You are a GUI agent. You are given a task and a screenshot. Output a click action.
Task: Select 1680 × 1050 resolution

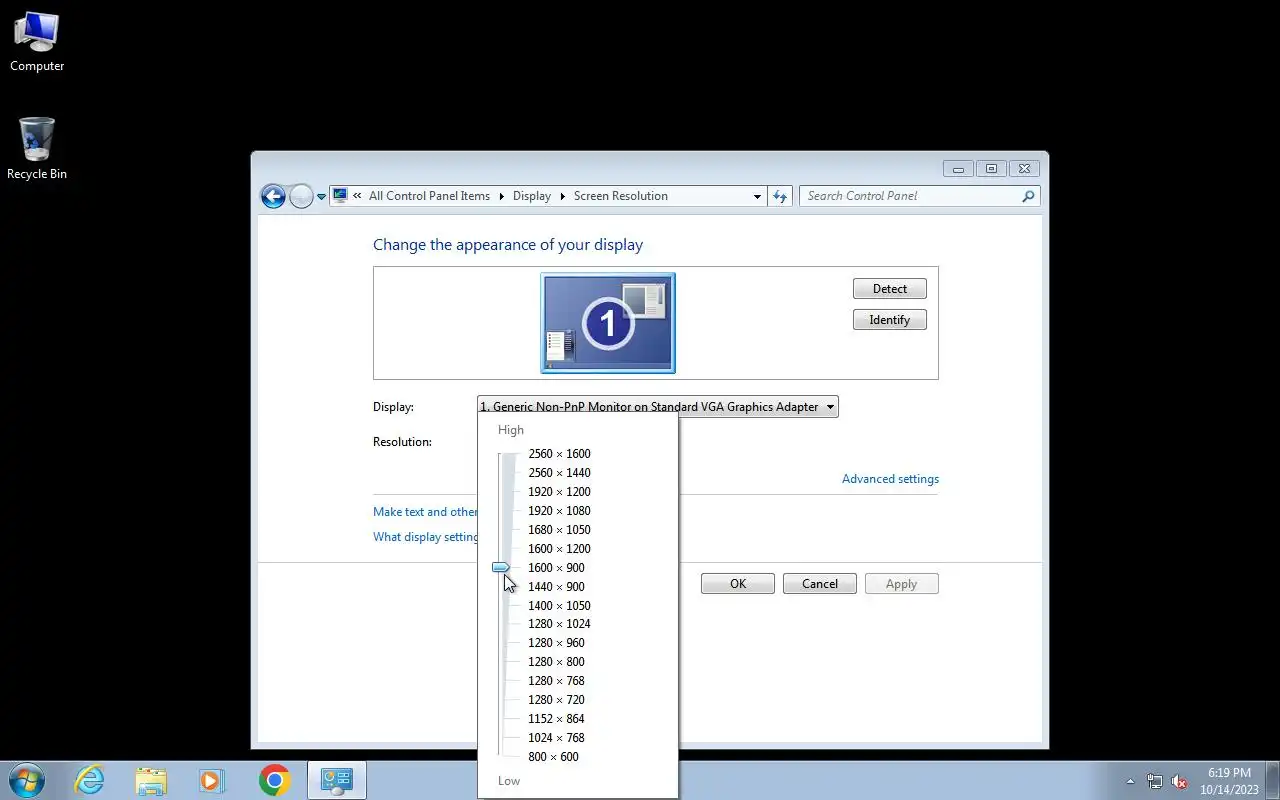pos(559,530)
